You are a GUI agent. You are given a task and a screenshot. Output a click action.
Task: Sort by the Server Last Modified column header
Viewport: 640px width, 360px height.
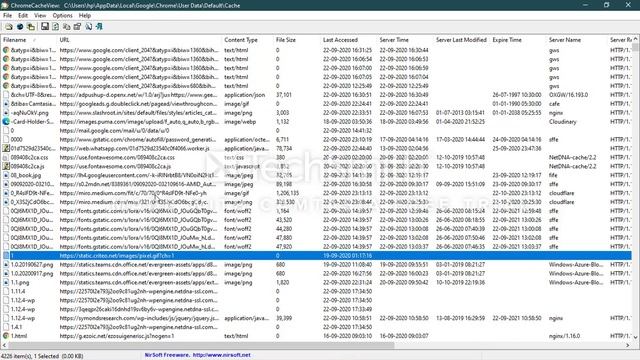click(461, 40)
